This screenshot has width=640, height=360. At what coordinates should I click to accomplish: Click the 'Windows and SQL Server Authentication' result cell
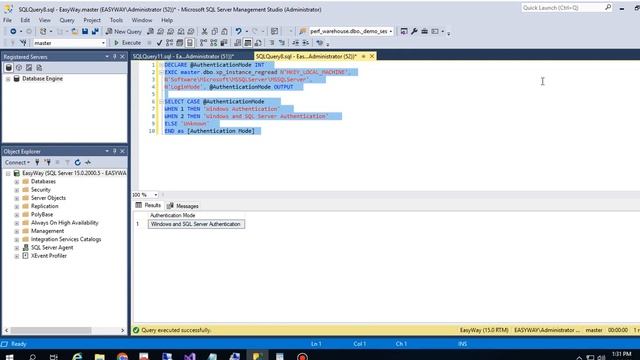pyautogui.click(x=196, y=224)
